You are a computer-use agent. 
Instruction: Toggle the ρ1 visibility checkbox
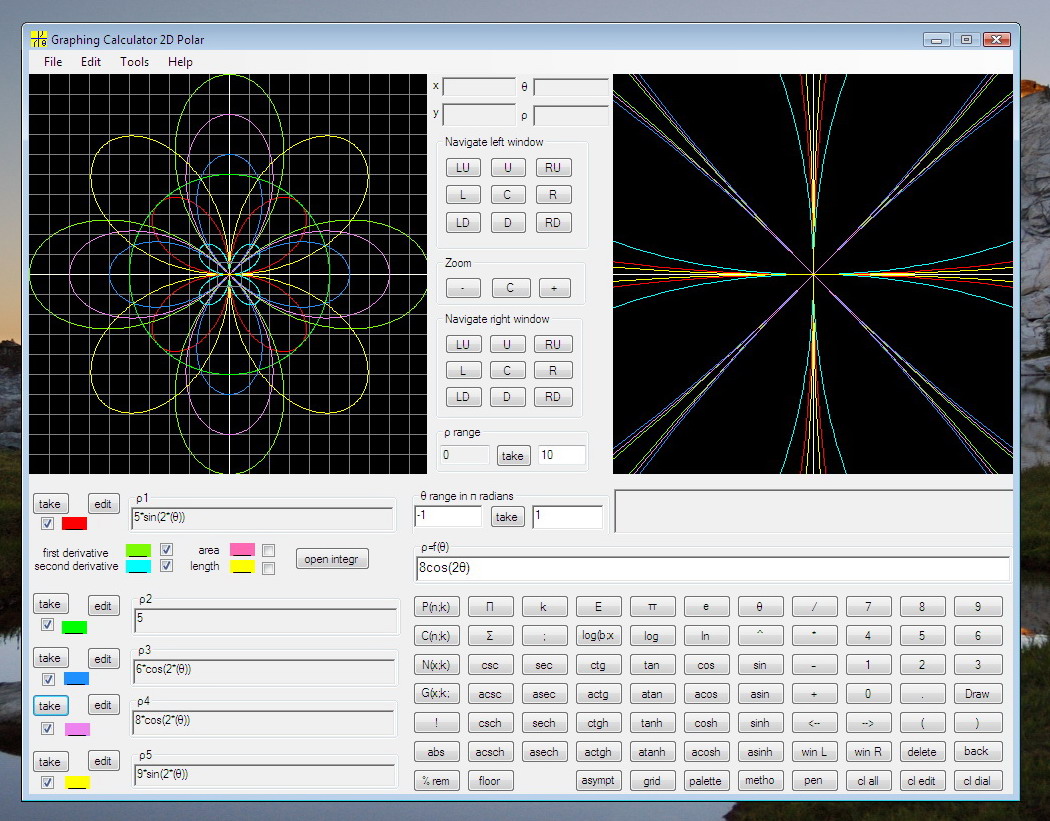pos(48,523)
